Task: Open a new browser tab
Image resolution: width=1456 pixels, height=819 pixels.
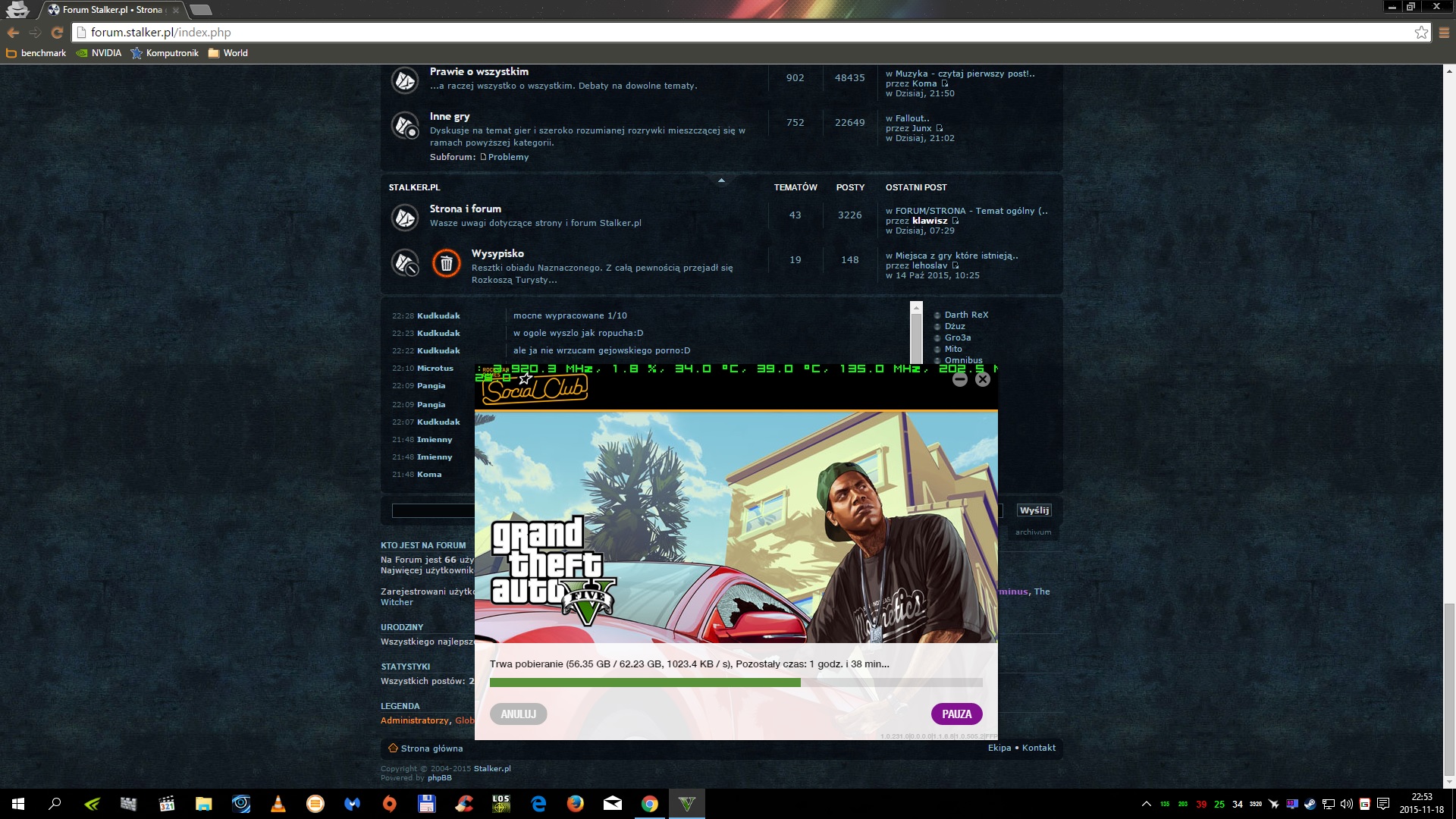Action: [x=200, y=10]
